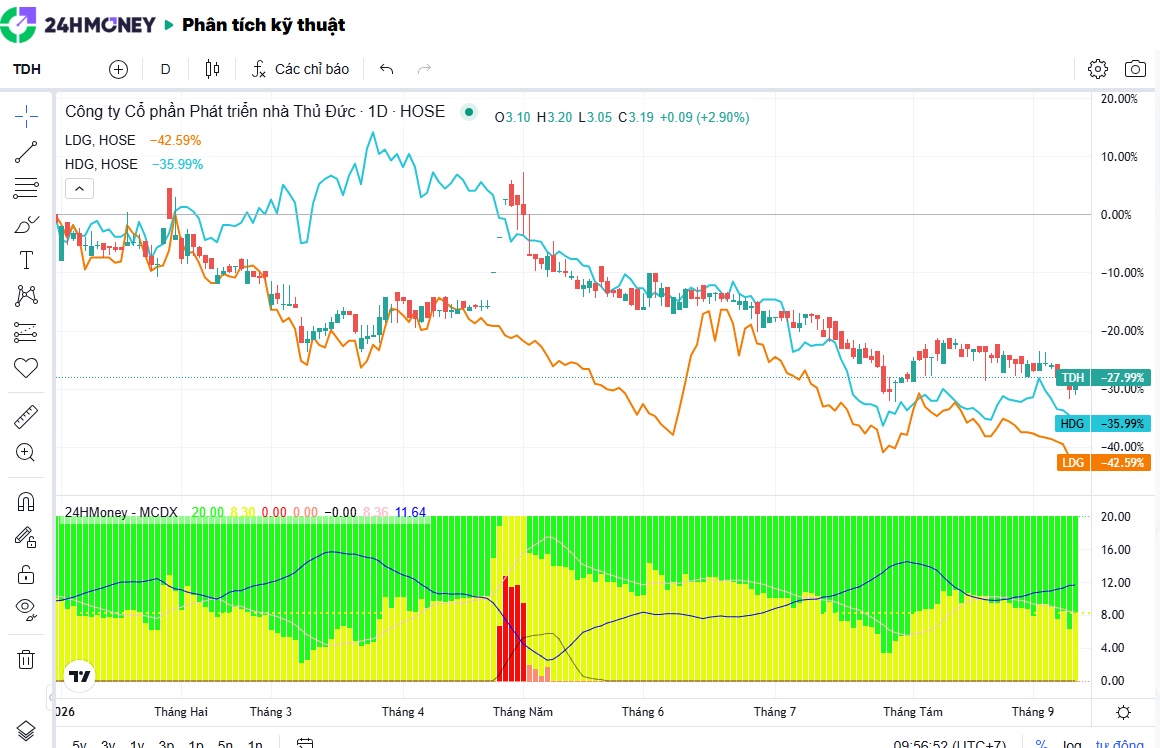
Task: Select the ruler measure tool
Action: coord(26,417)
